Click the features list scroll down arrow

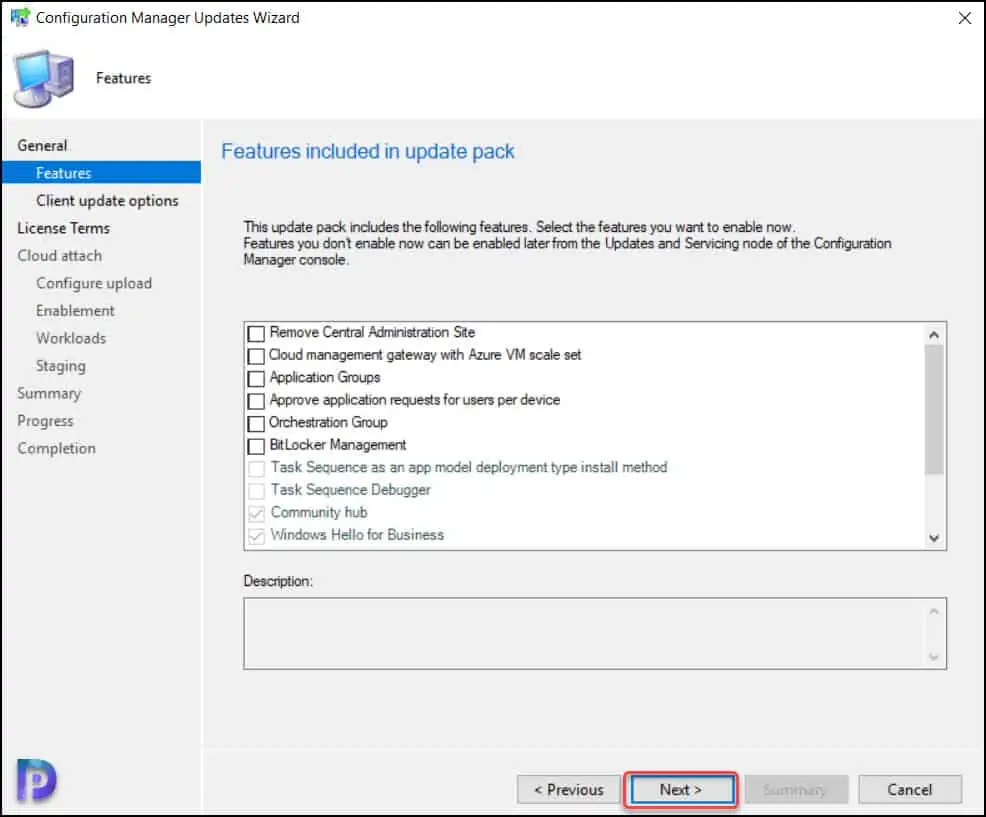tap(934, 538)
